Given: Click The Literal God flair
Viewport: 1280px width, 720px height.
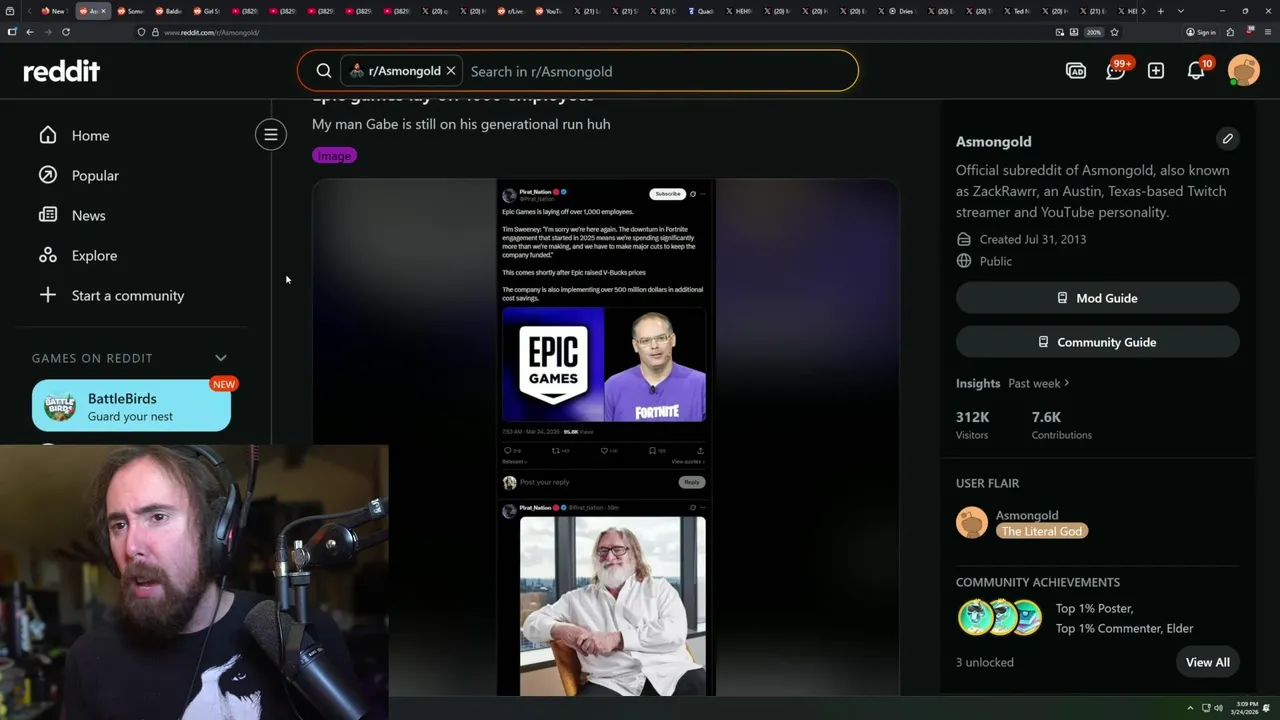Looking at the screenshot, I should click(x=1042, y=531).
